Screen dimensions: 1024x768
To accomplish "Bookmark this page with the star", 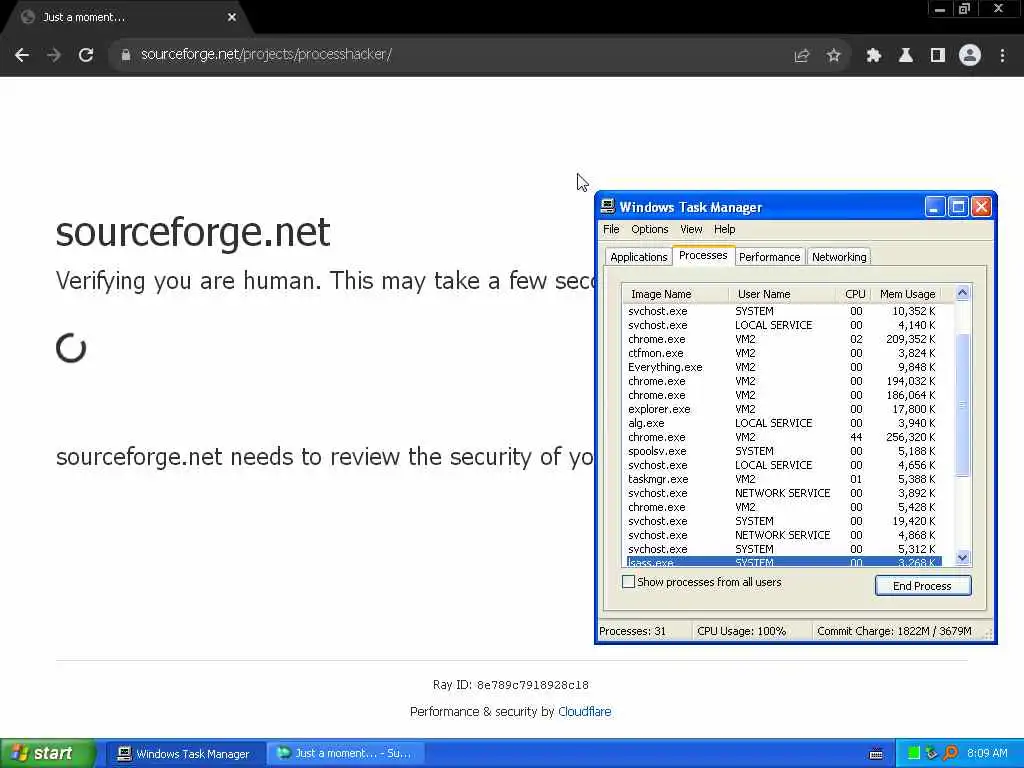I will coord(833,56).
